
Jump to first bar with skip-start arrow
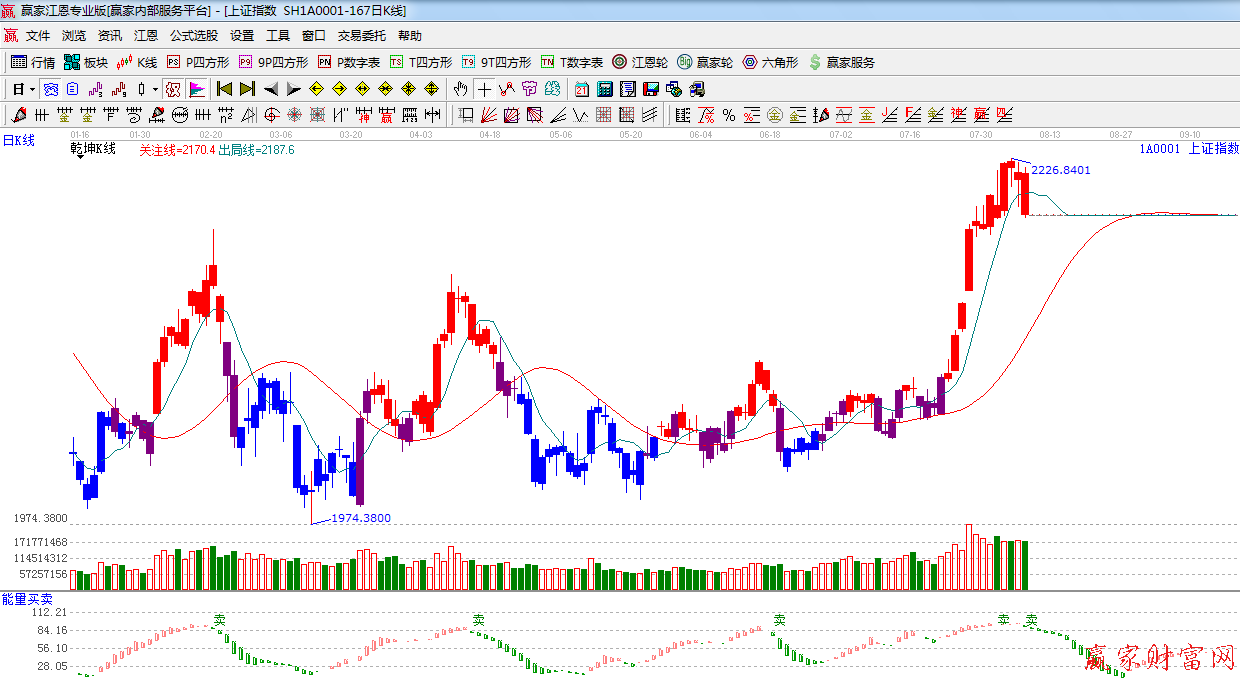[x=225, y=89]
